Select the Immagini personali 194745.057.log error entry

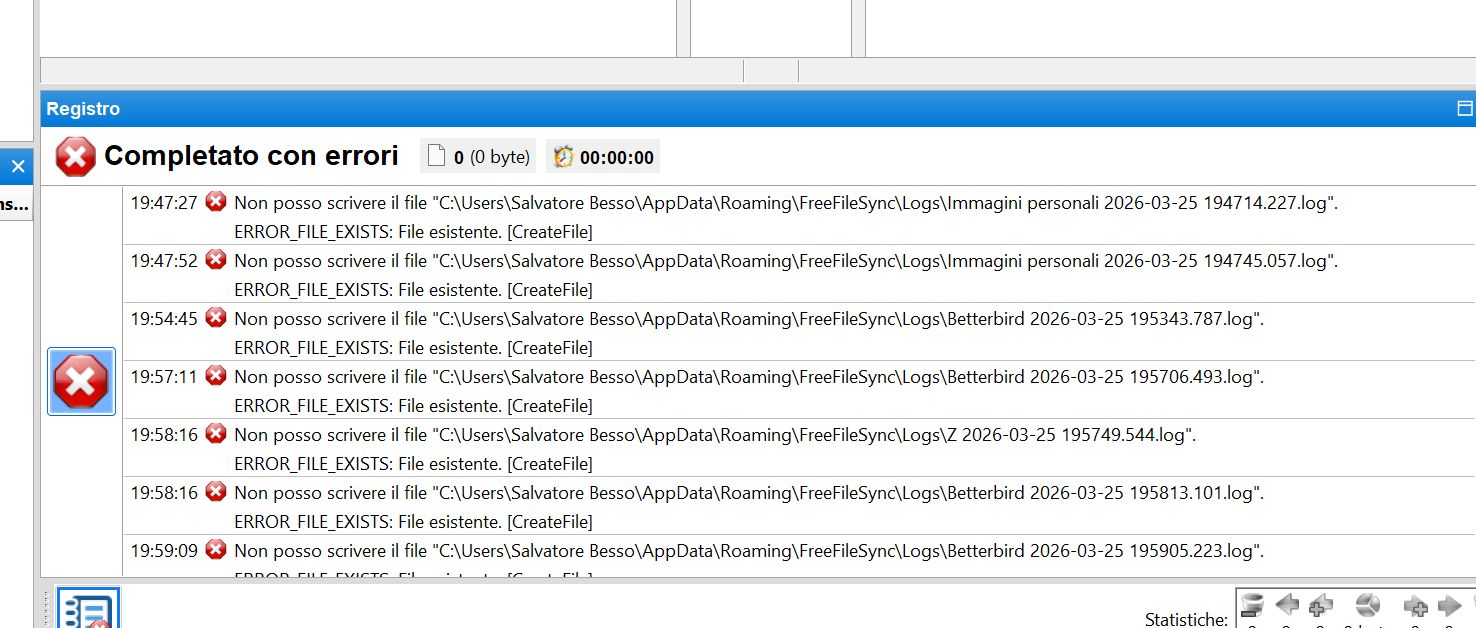point(799,274)
